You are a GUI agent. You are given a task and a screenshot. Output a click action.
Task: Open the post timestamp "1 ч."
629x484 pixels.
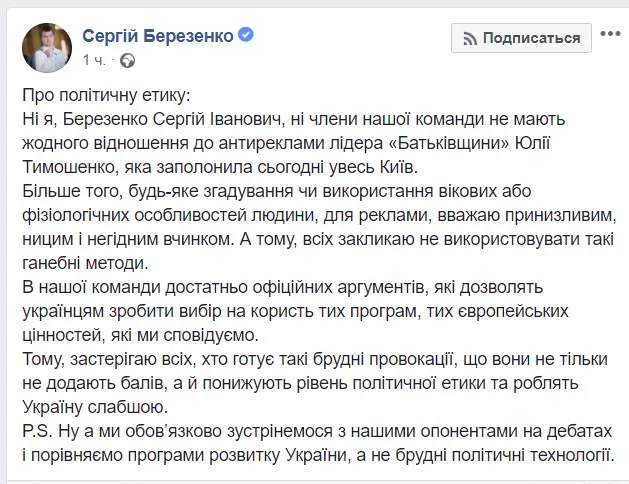pyautogui.click(x=93, y=61)
